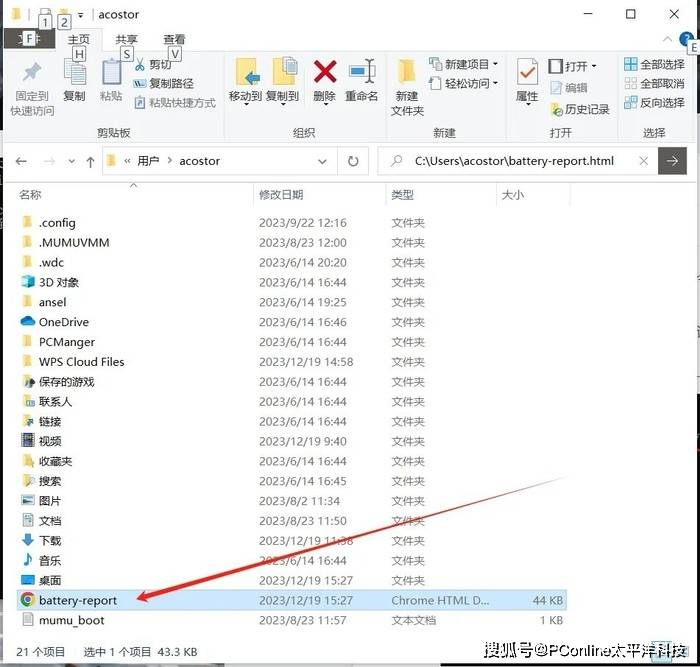The height and width of the screenshot is (667, 700).
Task: Expand the address bar history dropdown
Action: 322,161
